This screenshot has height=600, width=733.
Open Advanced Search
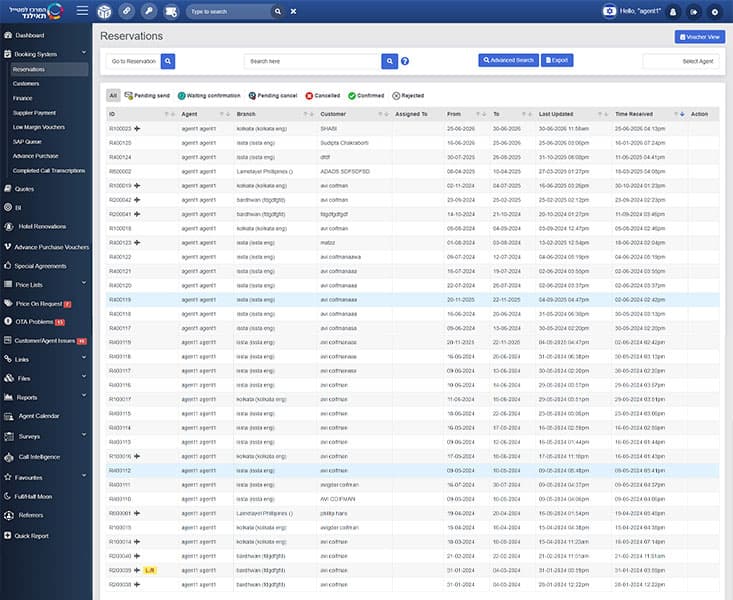(x=509, y=60)
